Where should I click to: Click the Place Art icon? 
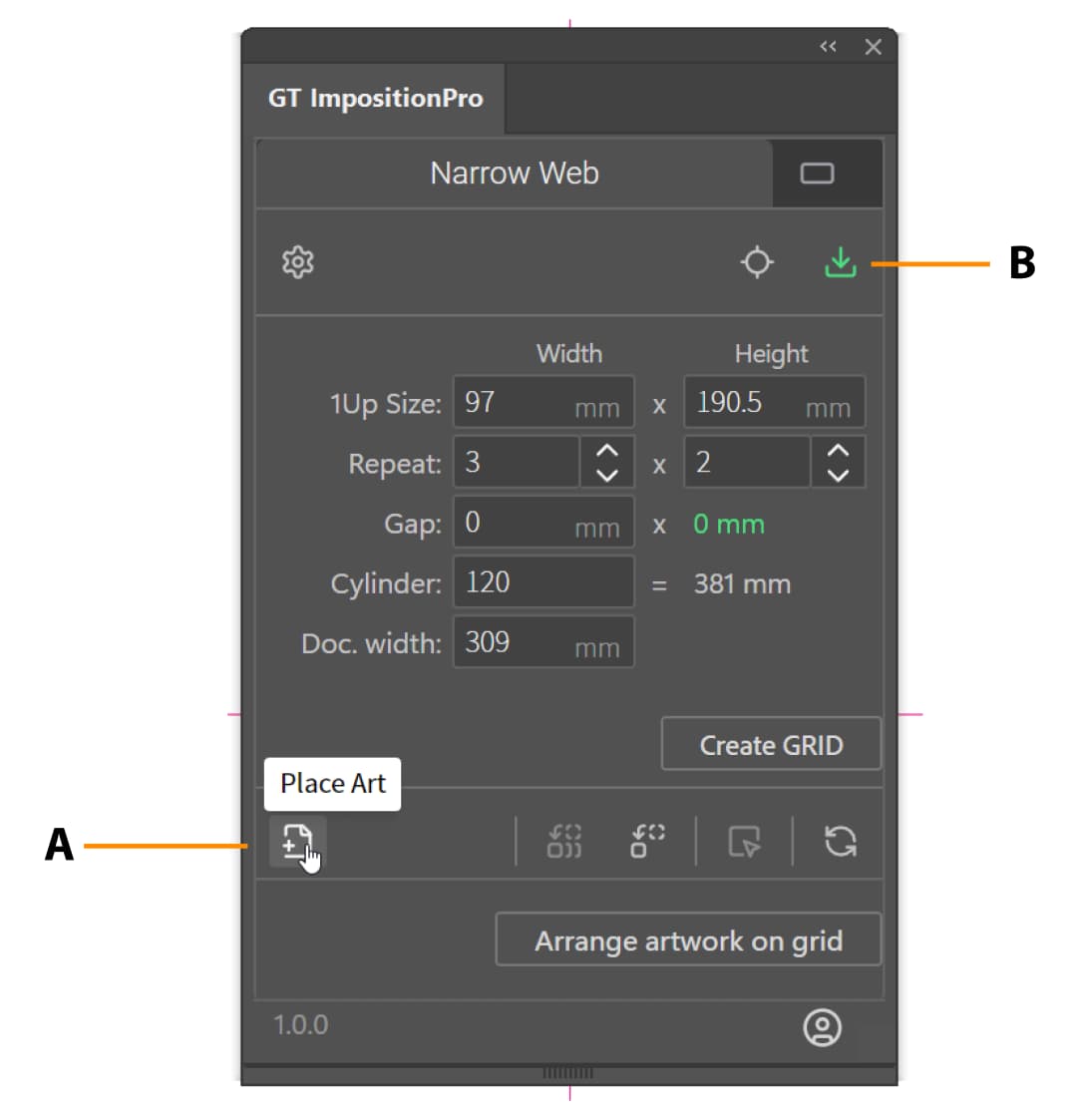click(297, 842)
